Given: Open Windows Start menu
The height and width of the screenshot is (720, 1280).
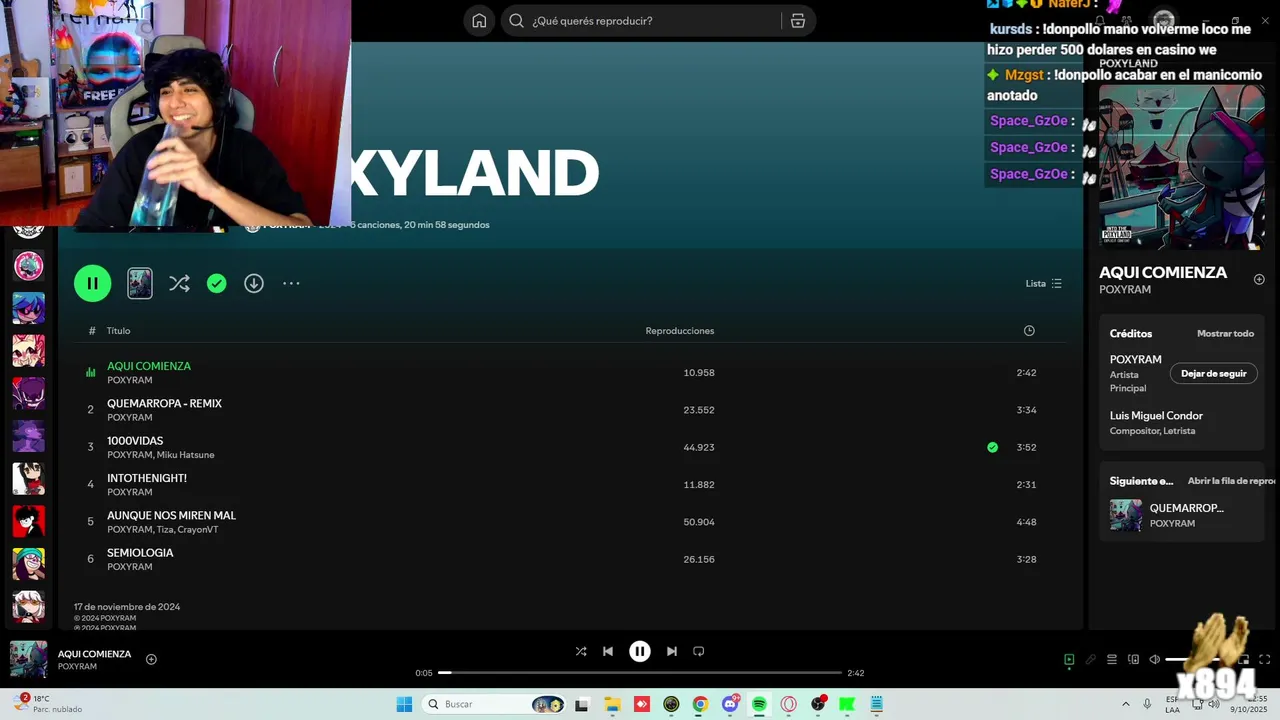Looking at the screenshot, I should (404, 704).
